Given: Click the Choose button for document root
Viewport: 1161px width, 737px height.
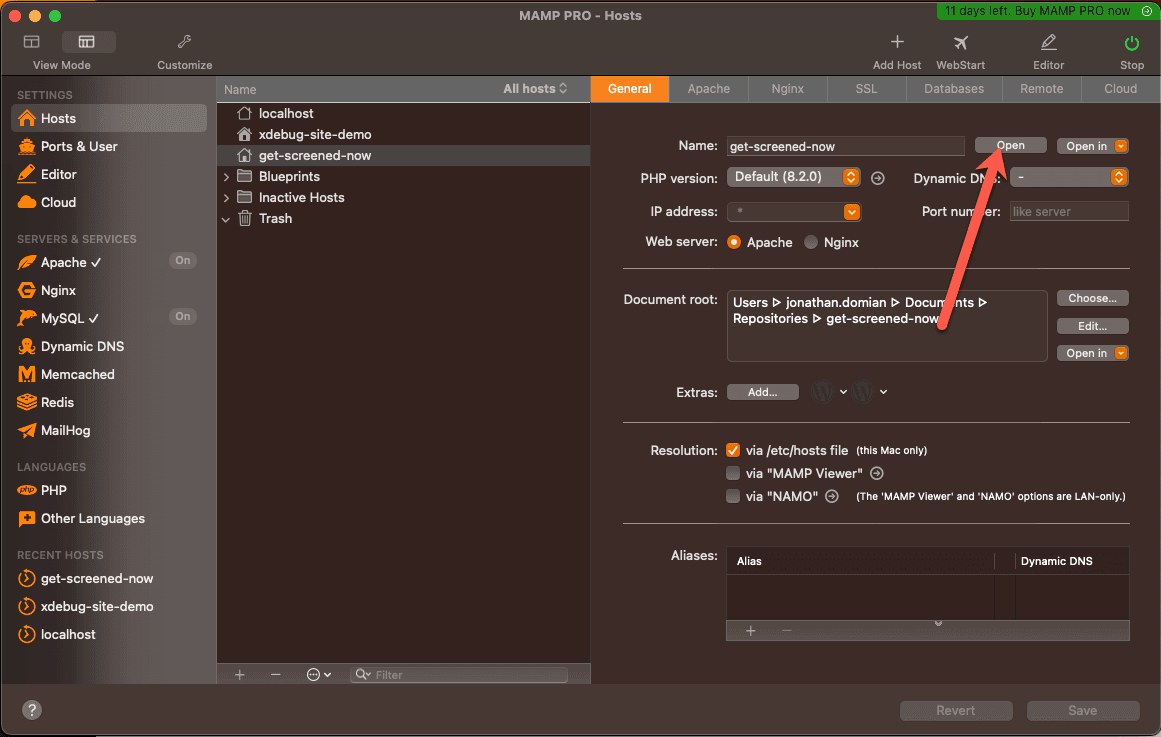Looking at the screenshot, I should click(x=1092, y=297).
